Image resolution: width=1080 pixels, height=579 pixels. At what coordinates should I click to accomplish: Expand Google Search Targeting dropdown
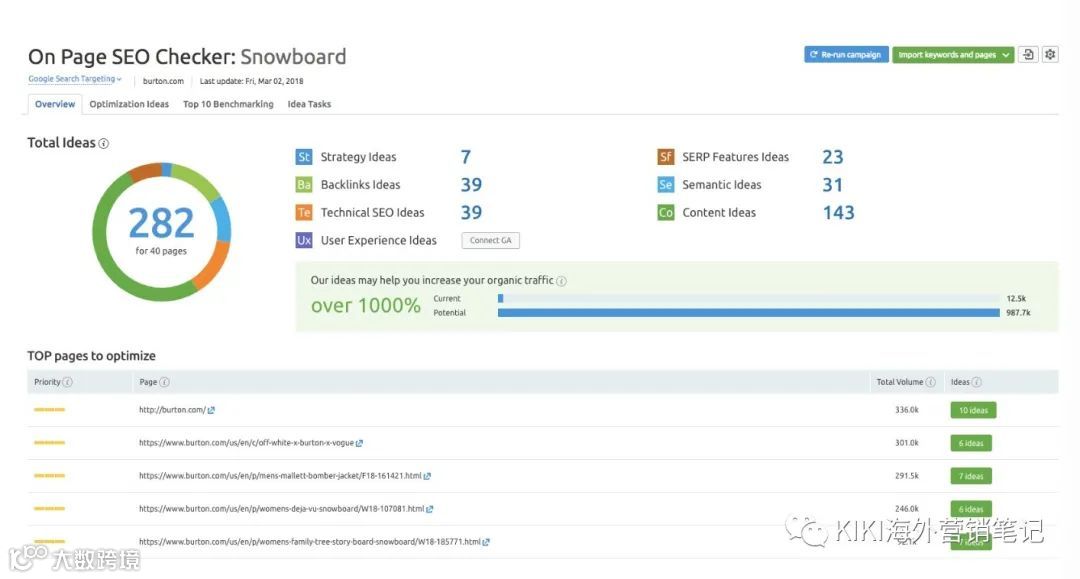(74, 79)
